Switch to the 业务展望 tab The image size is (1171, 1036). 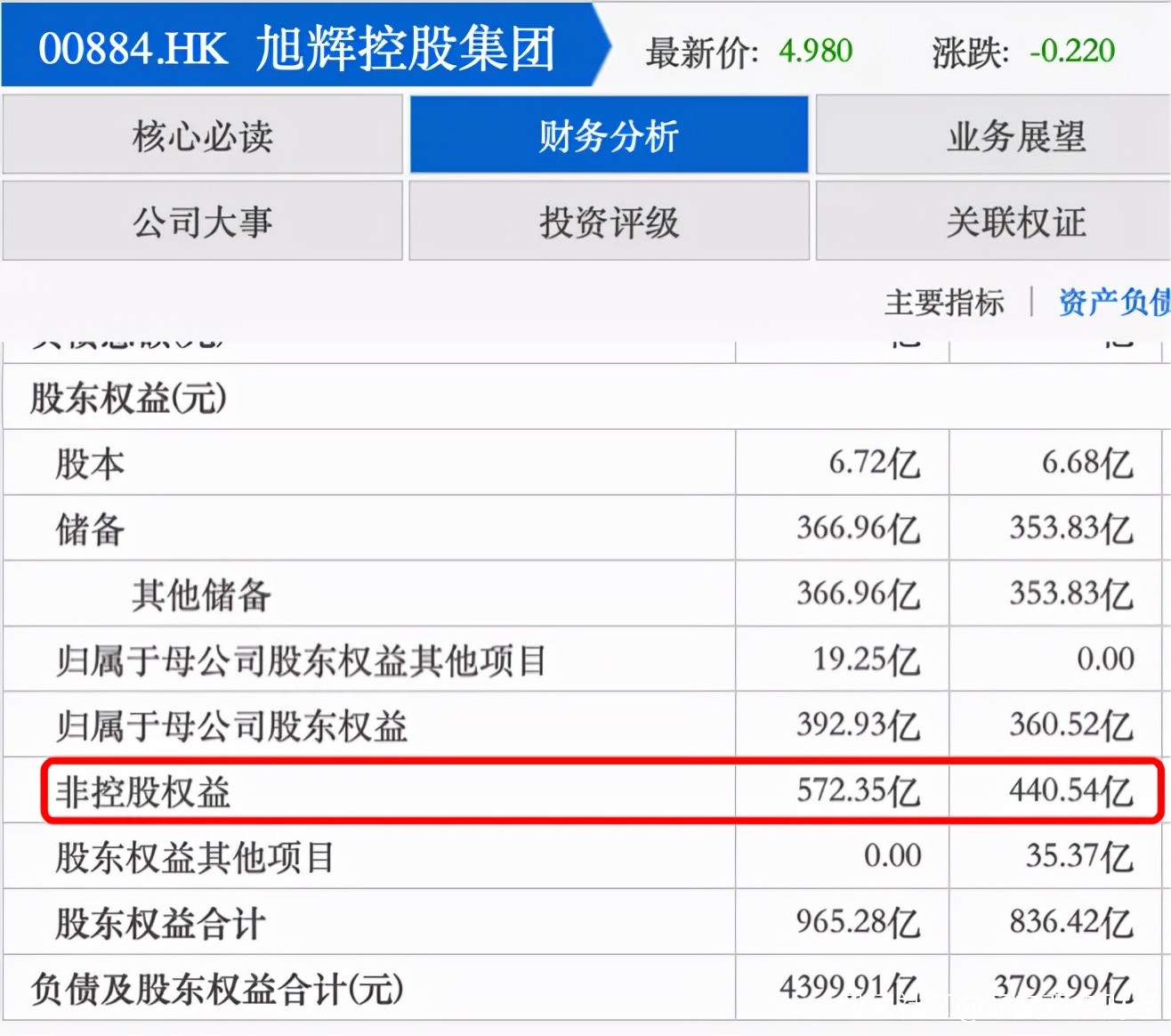tap(993, 135)
